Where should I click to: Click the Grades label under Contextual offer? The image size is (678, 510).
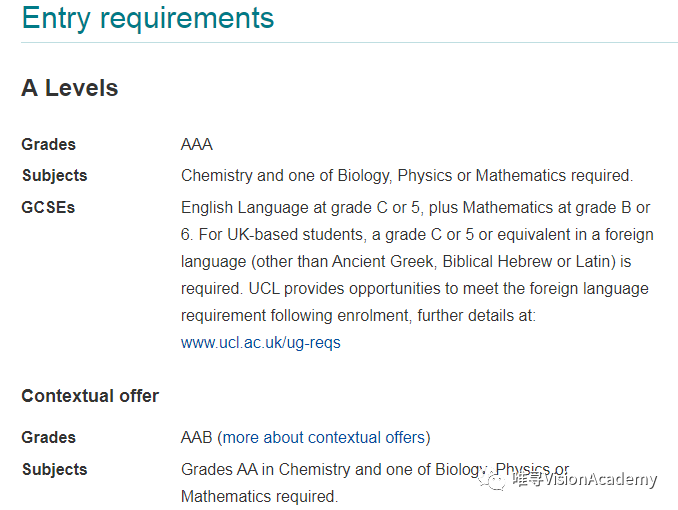click(48, 437)
